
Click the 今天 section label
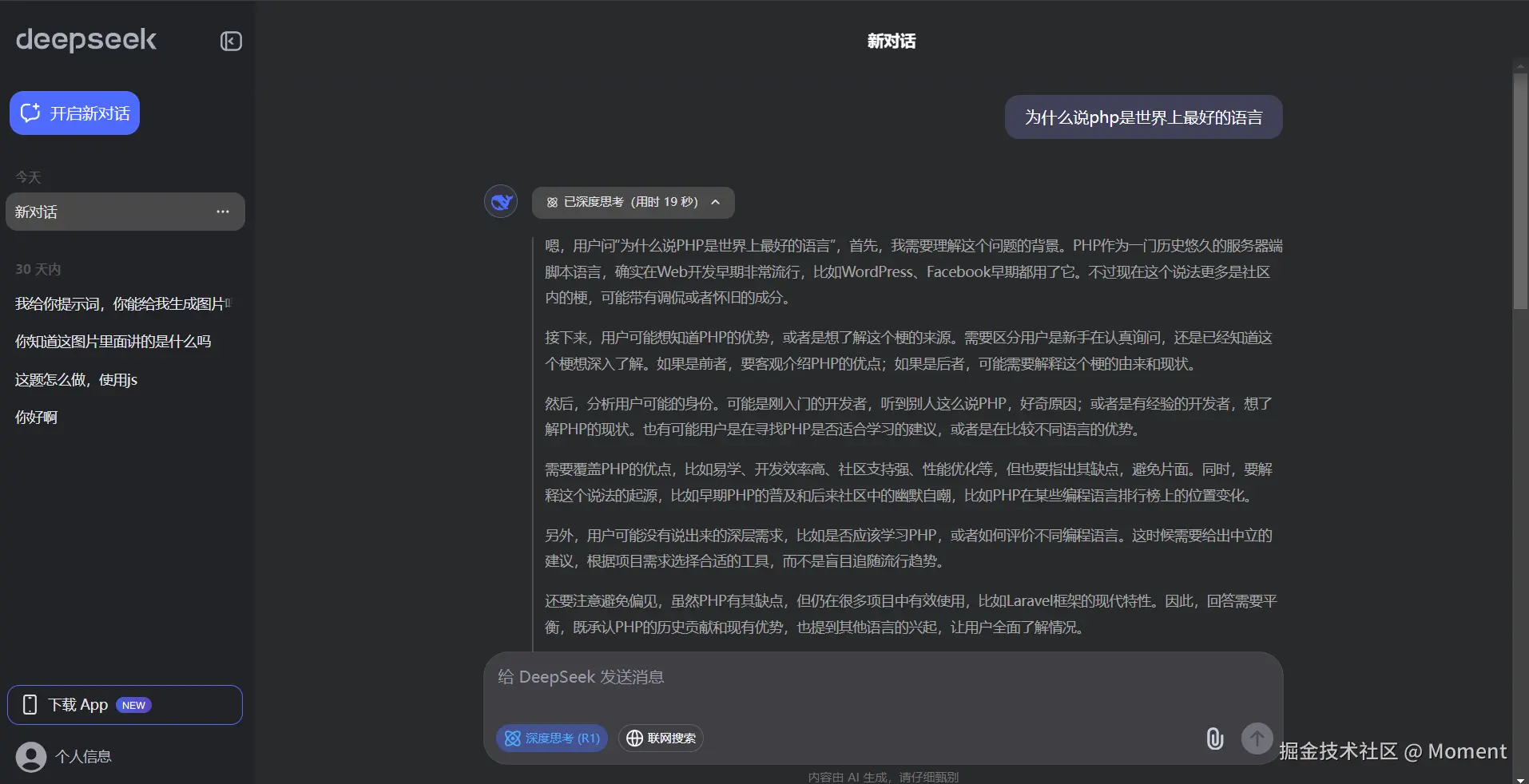tap(28, 177)
